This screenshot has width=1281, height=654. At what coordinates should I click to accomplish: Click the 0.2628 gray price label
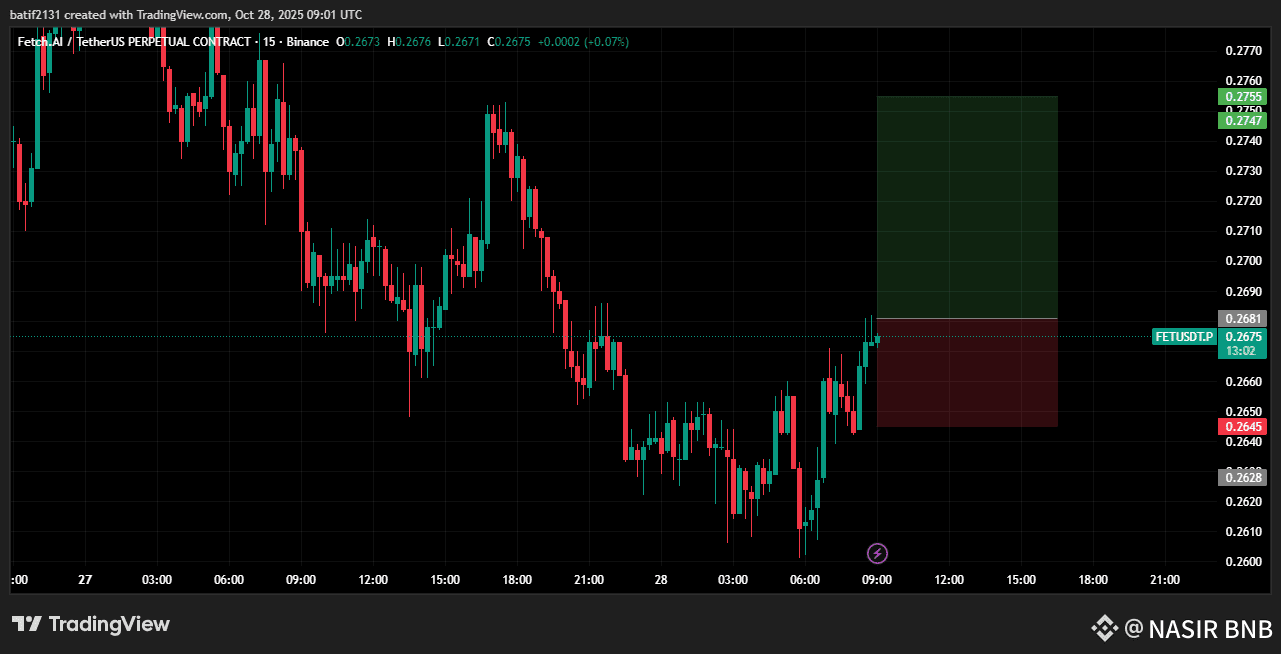[x=1242, y=477]
